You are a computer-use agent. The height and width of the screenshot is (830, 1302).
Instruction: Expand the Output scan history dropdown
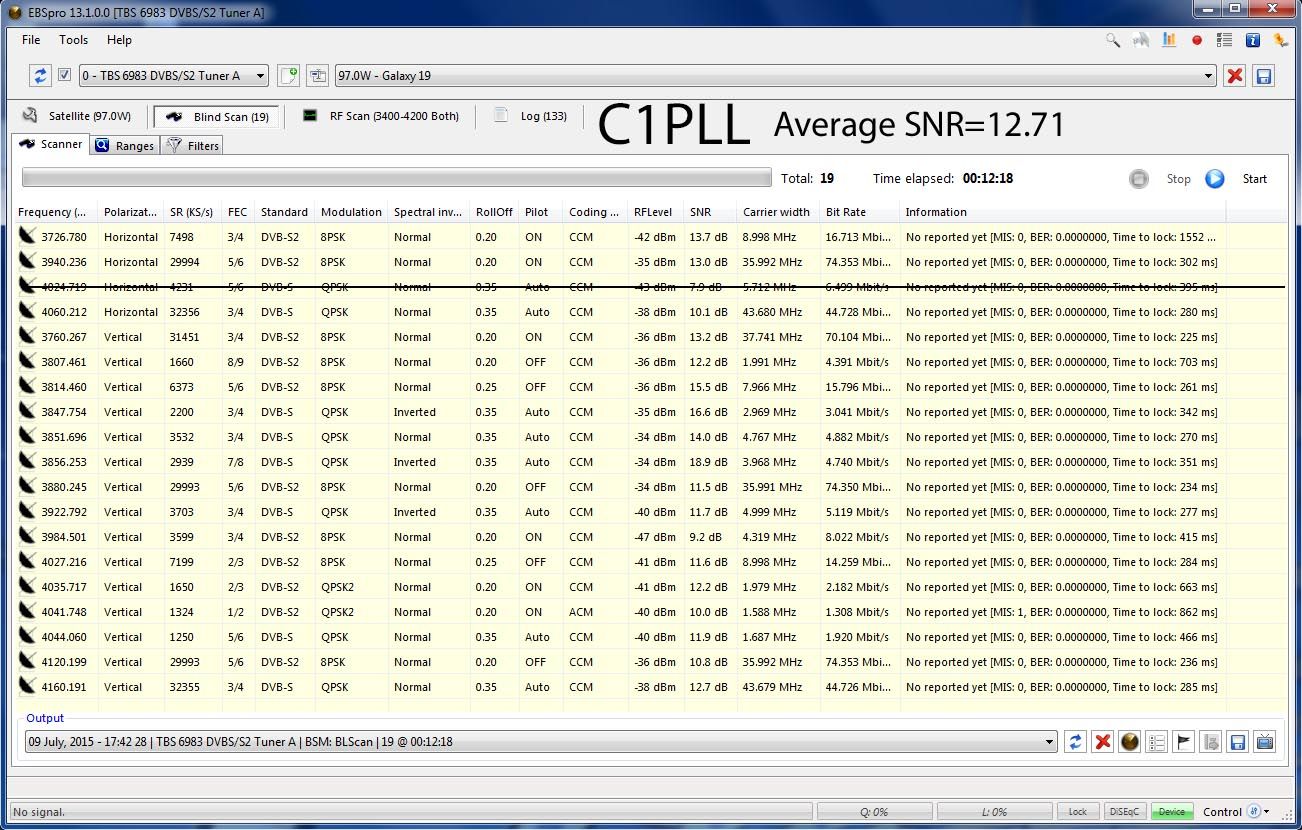(x=1049, y=742)
